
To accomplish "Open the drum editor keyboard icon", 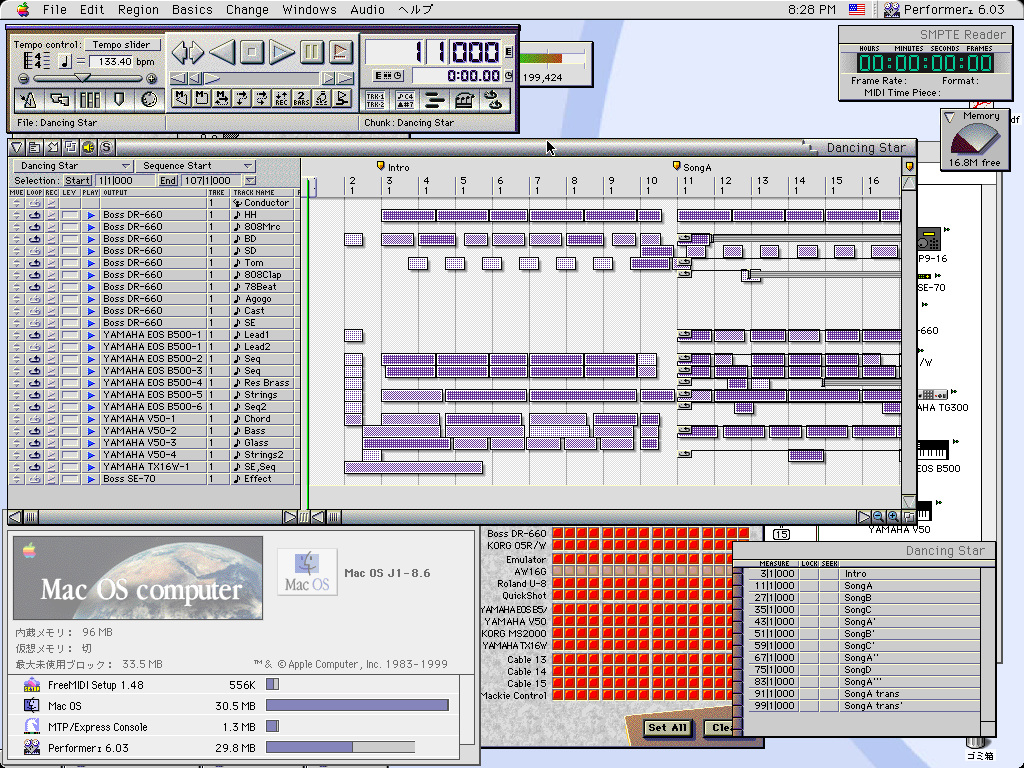I will tap(464, 100).
